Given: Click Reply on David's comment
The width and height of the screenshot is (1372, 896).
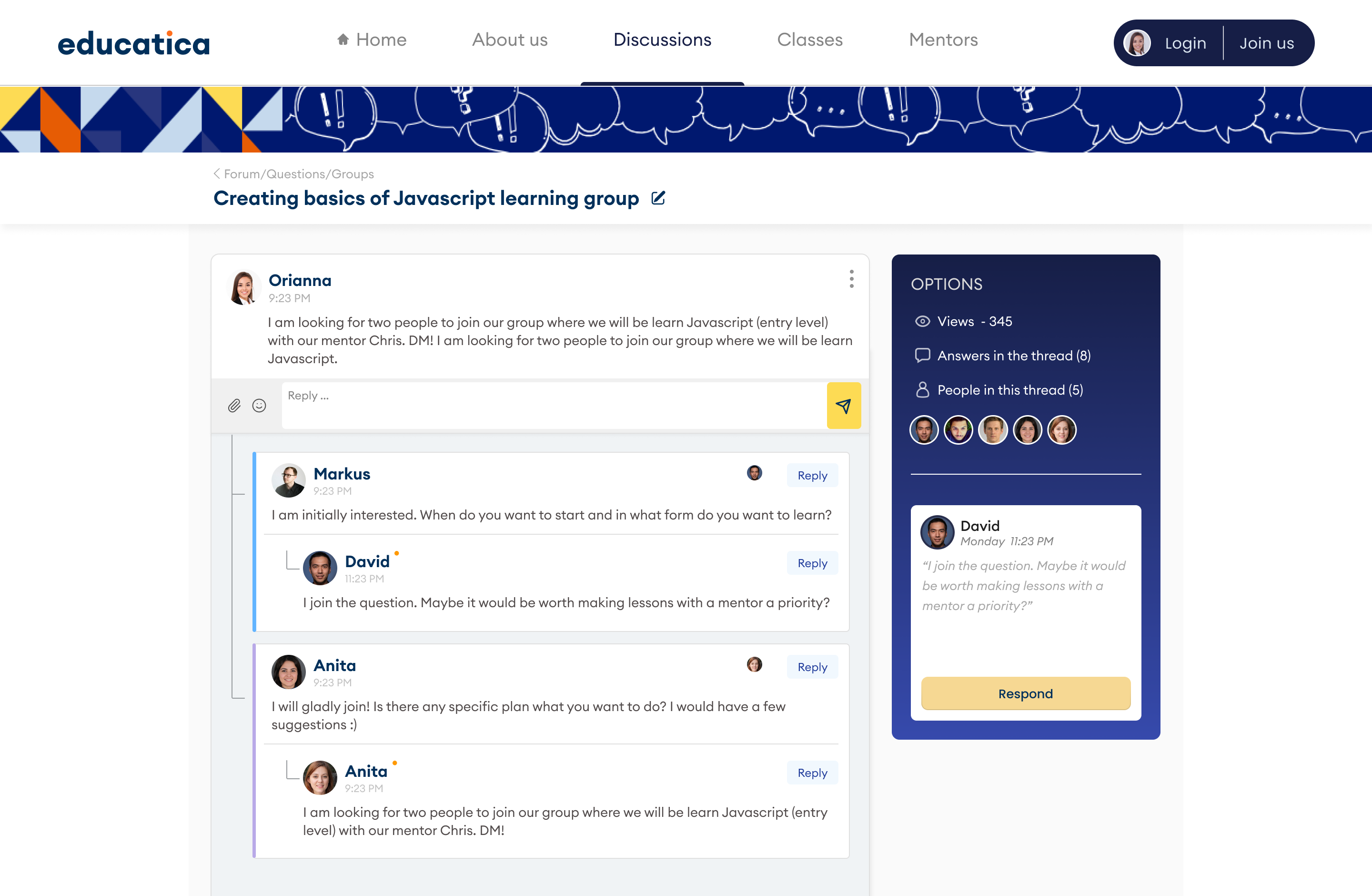Looking at the screenshot, I should tap(812, 563).
